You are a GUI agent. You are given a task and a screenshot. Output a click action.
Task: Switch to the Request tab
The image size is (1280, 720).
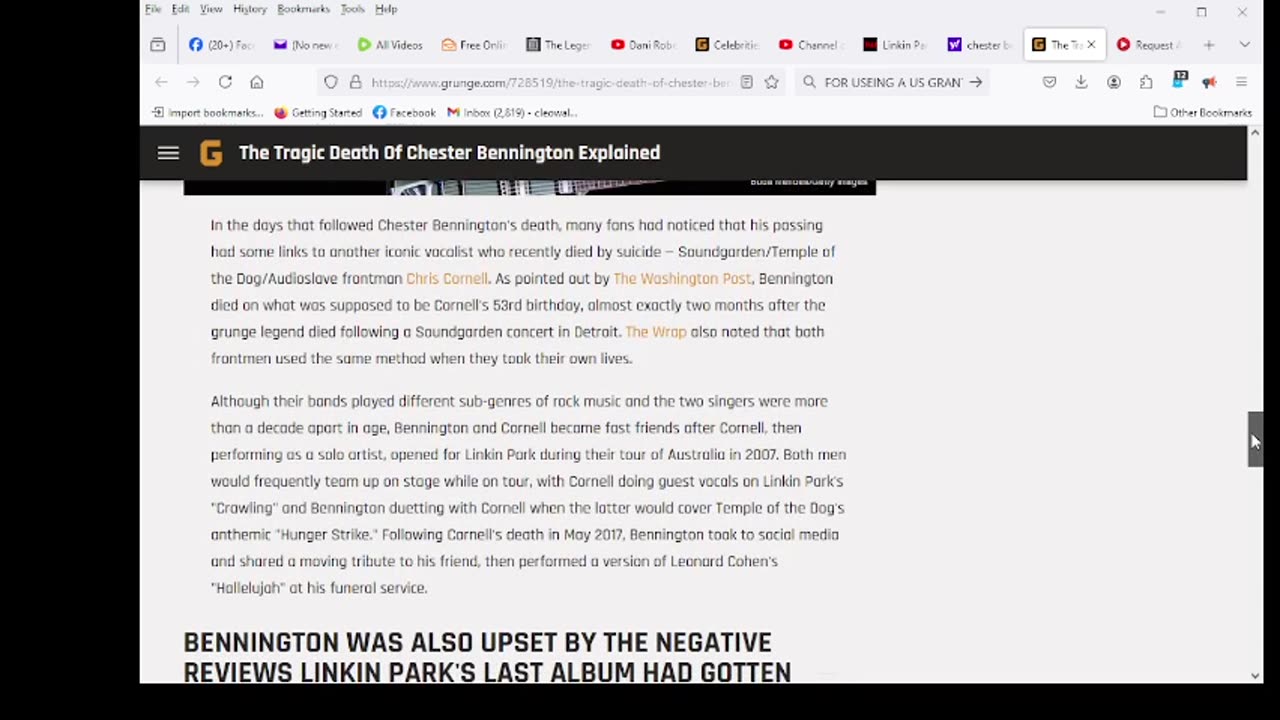[x=1148, y=45]
